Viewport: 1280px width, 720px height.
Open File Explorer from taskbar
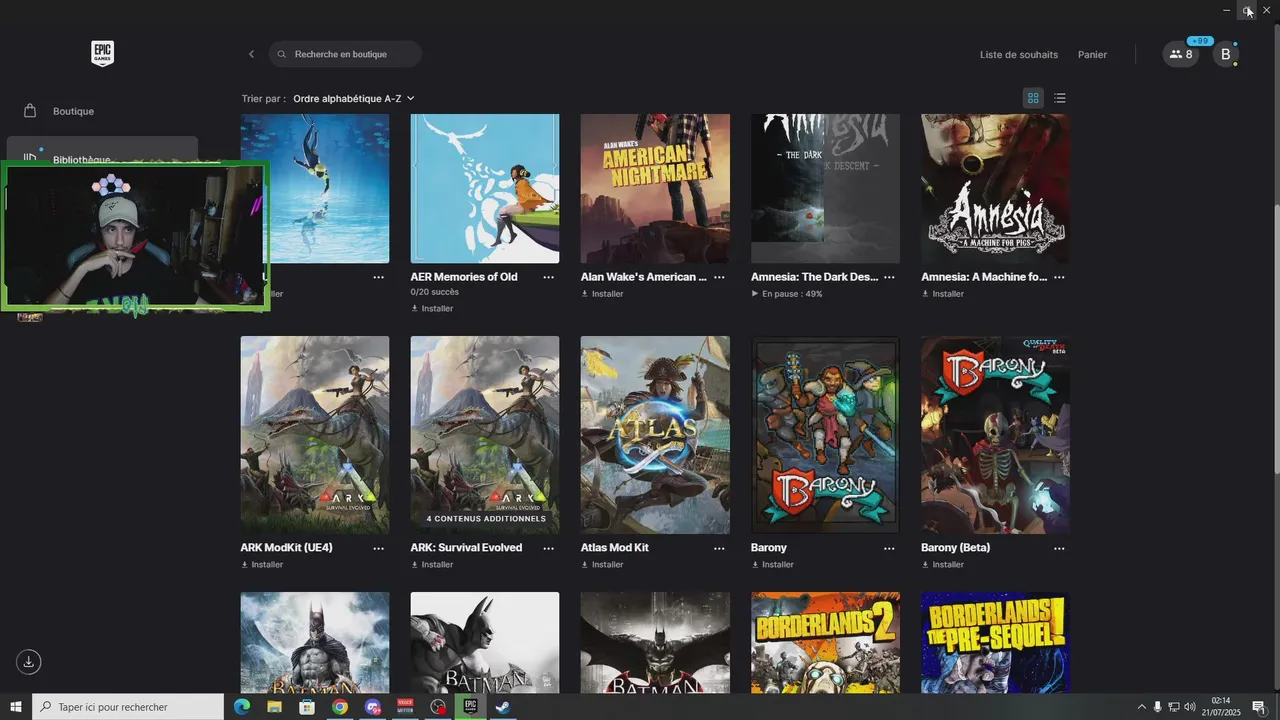tap(274, 707)
